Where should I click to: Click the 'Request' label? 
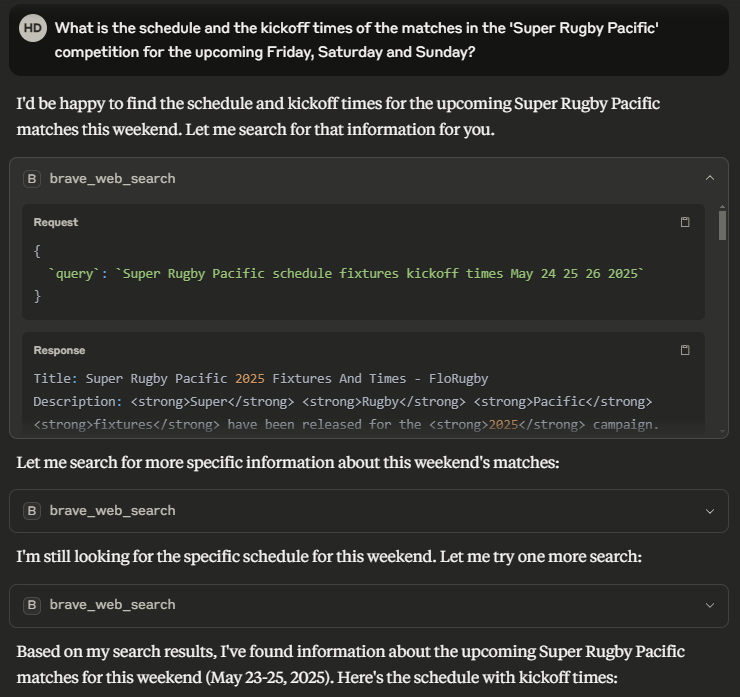pos(56,222)
